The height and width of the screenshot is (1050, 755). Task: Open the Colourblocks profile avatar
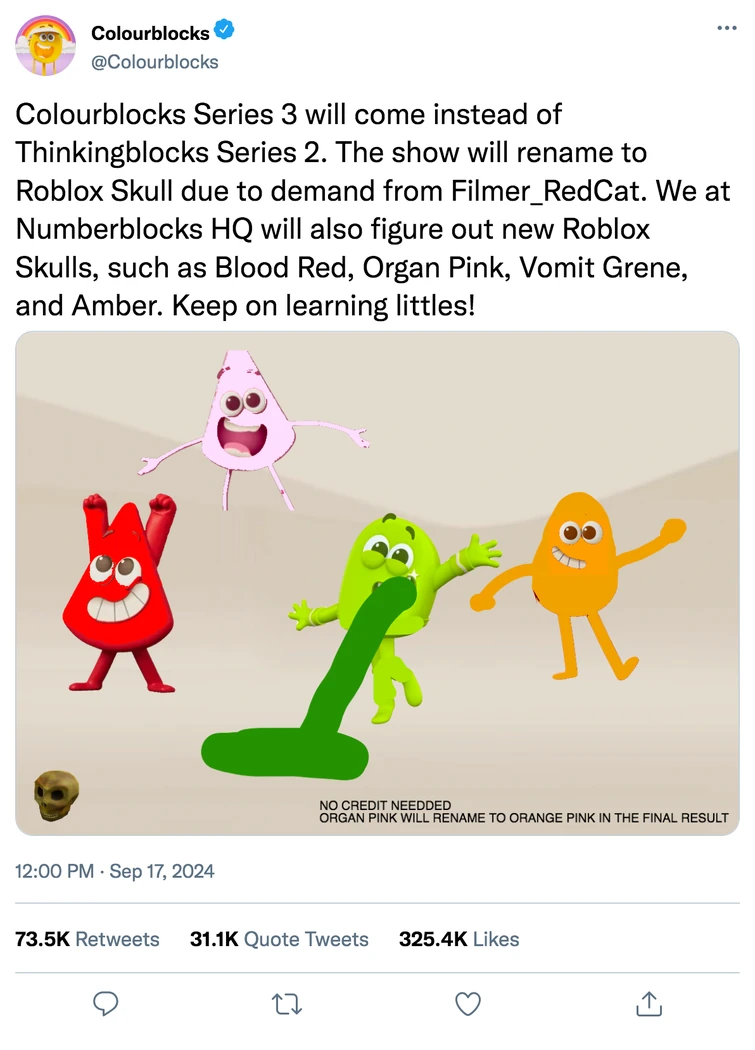(x=45, y=46)
